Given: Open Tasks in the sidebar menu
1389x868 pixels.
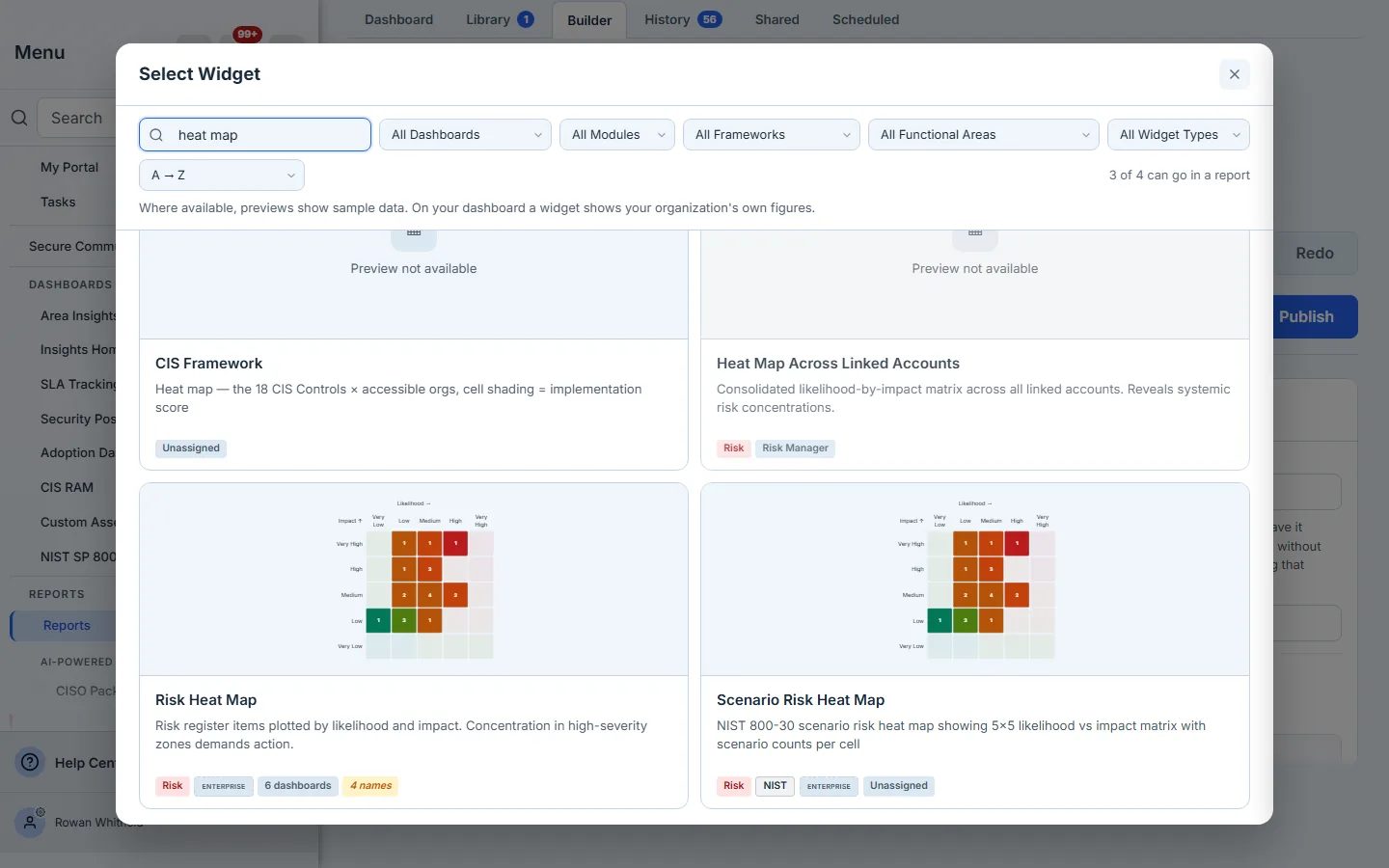Looking at the screenshot, I should tap(58, 202).
